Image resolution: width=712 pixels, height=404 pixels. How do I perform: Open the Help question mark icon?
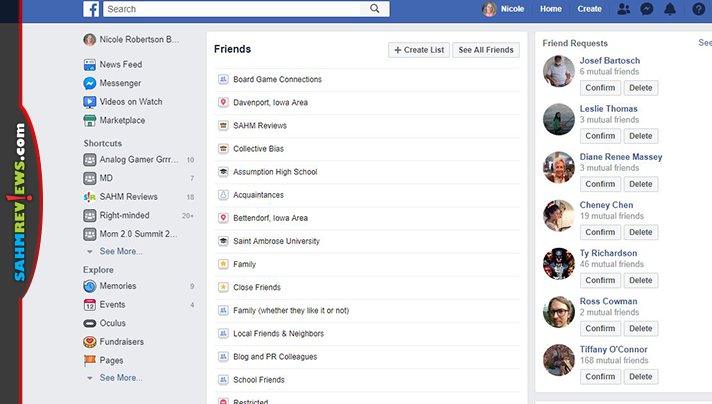(x=699, y=9)
